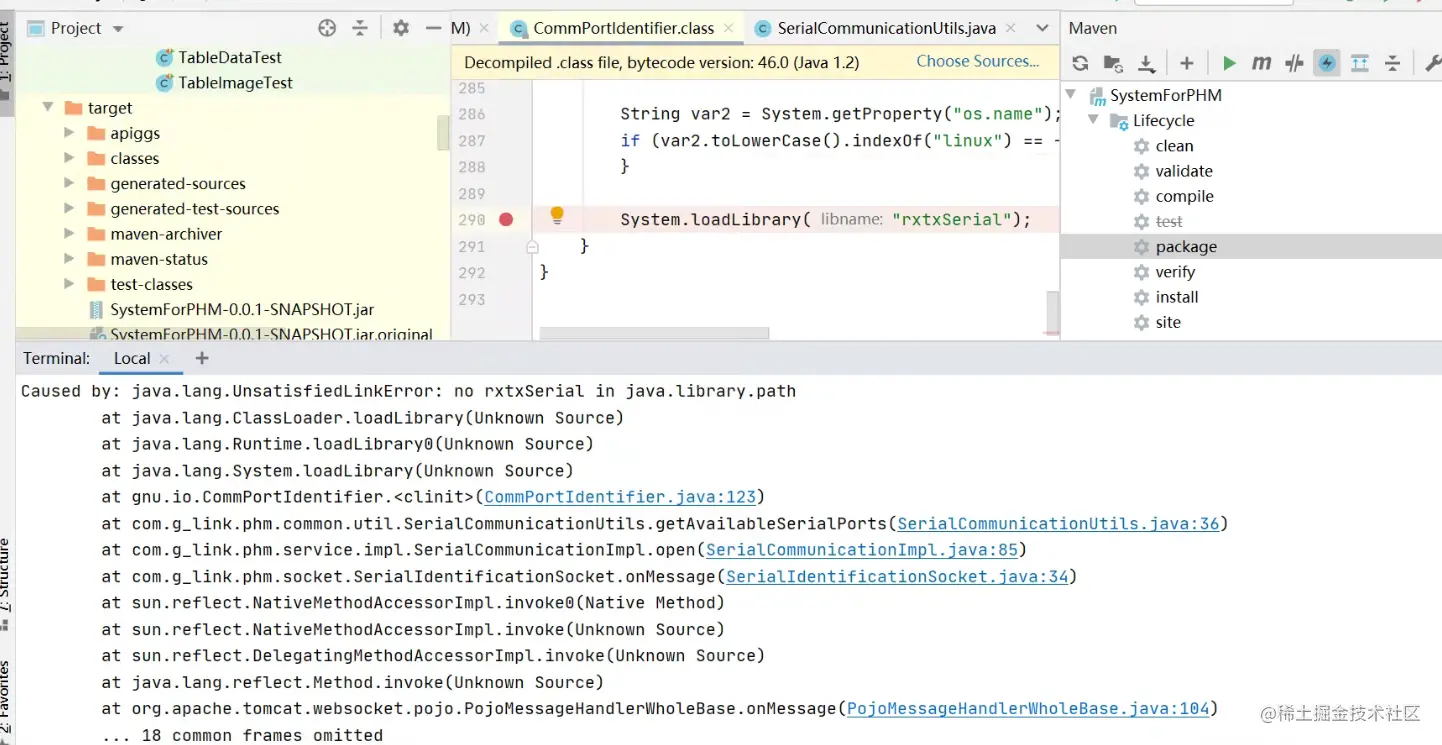Collapse all in the Maven tree
Image resolution: width=1442 pixels, height=745 pixels.
(1392, 63)
